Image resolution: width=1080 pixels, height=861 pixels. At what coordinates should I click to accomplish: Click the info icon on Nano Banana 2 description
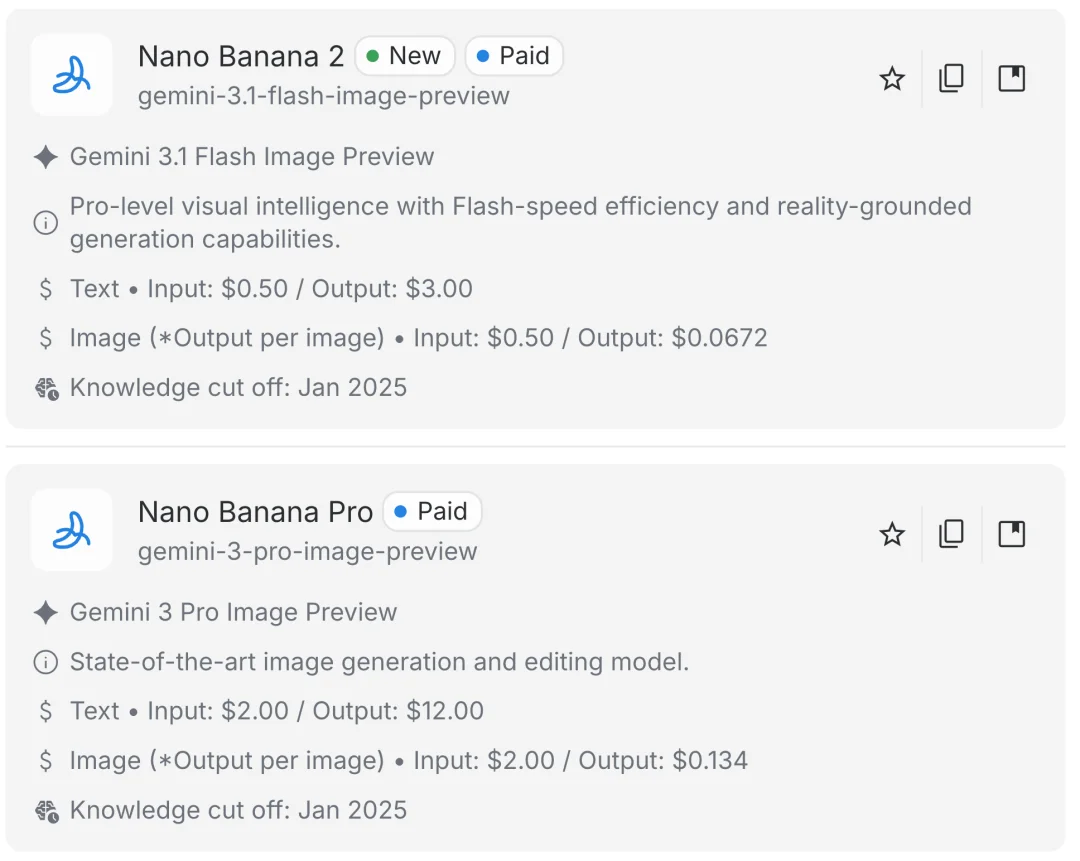(x=45, y=223)
